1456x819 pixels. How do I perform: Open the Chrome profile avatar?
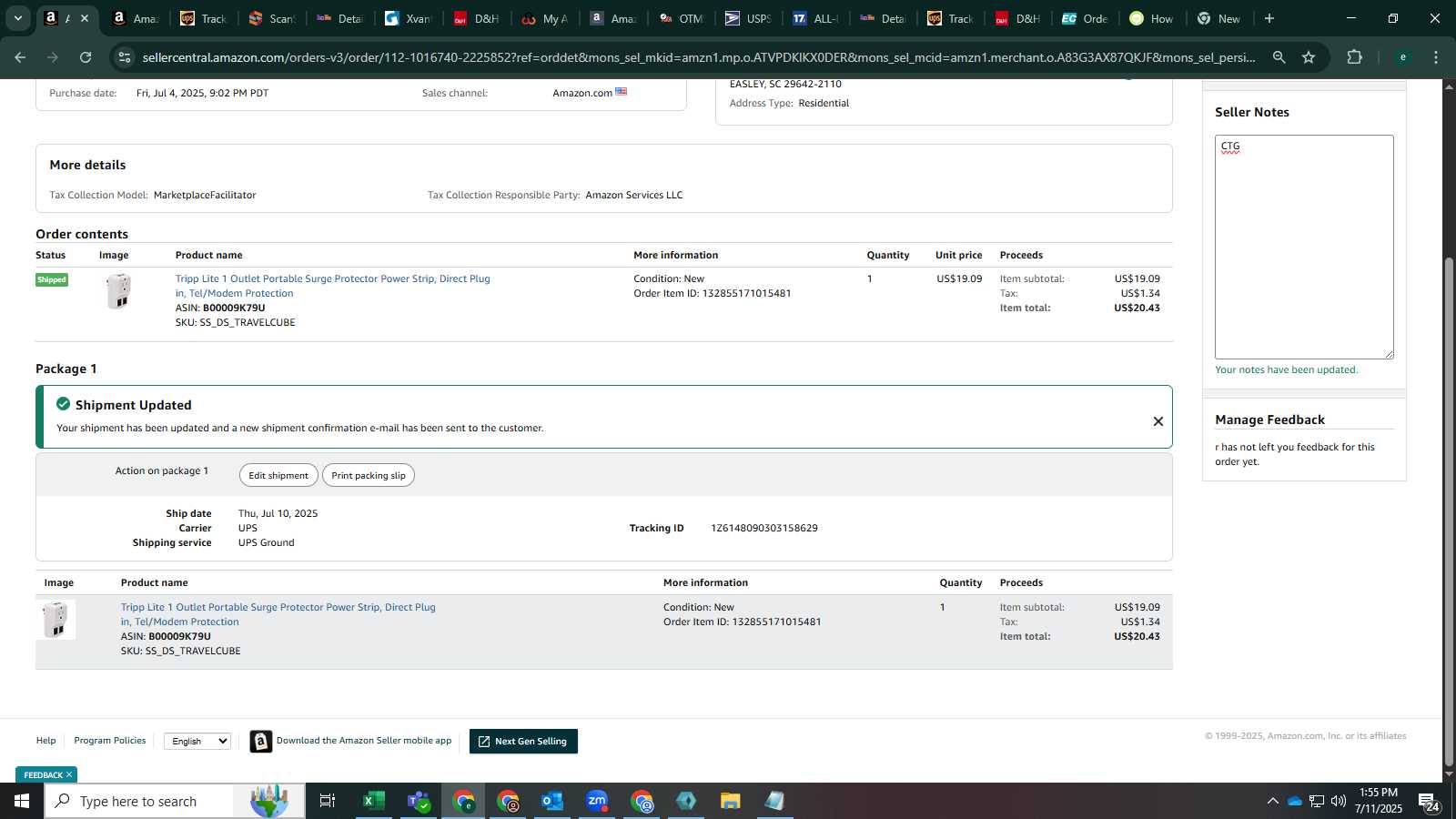point(1402,57)
